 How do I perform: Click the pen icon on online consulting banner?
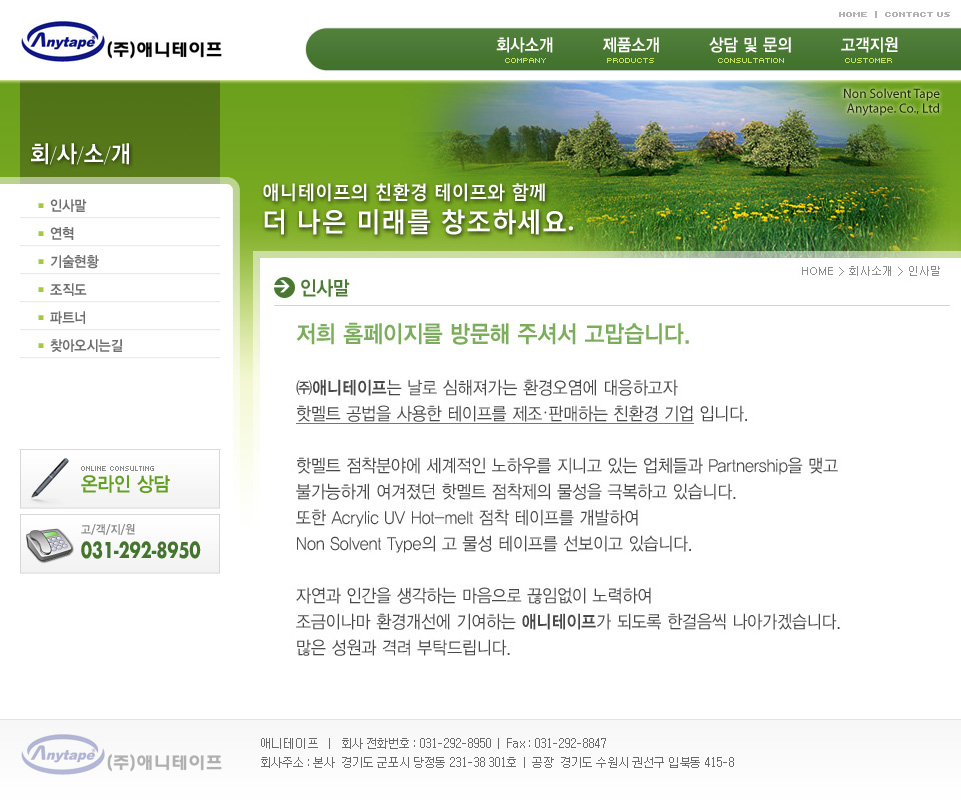[50, 478]
